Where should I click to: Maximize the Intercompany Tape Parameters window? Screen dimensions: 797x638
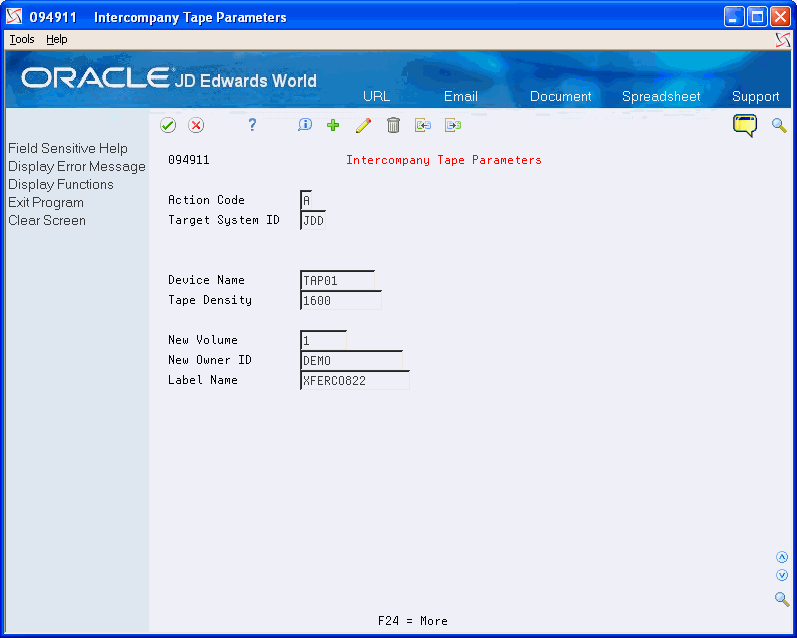(757, 17)
